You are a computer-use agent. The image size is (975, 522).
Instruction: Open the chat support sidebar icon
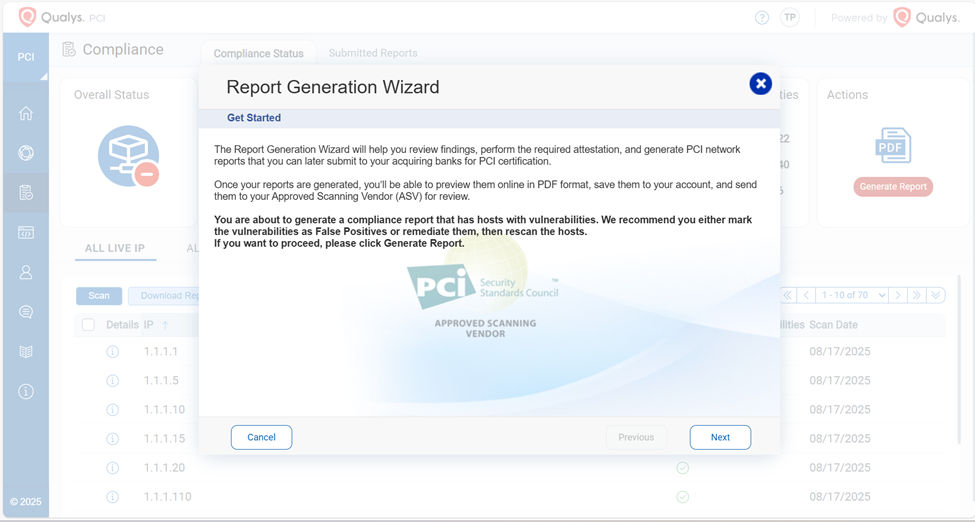tap(25, 312)
